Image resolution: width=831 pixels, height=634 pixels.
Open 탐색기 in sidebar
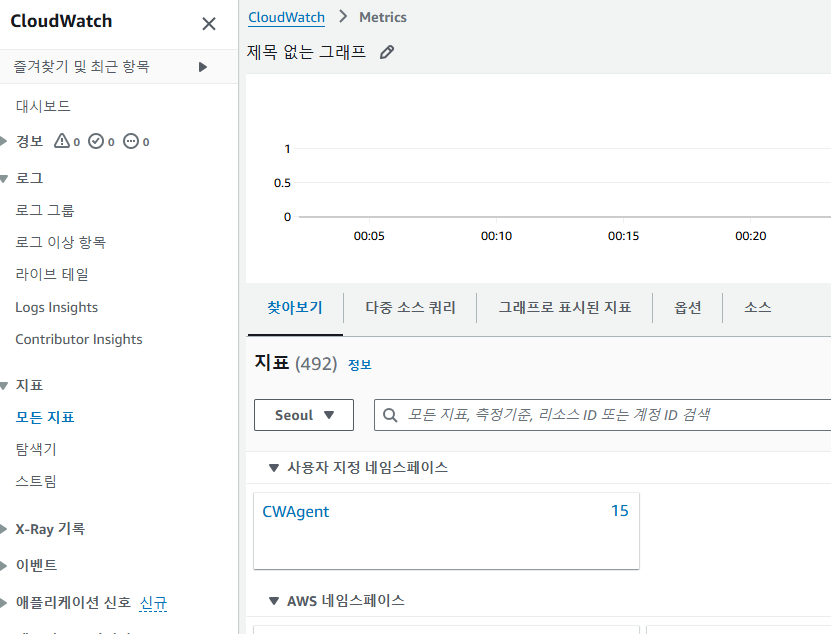pos(36,450)
